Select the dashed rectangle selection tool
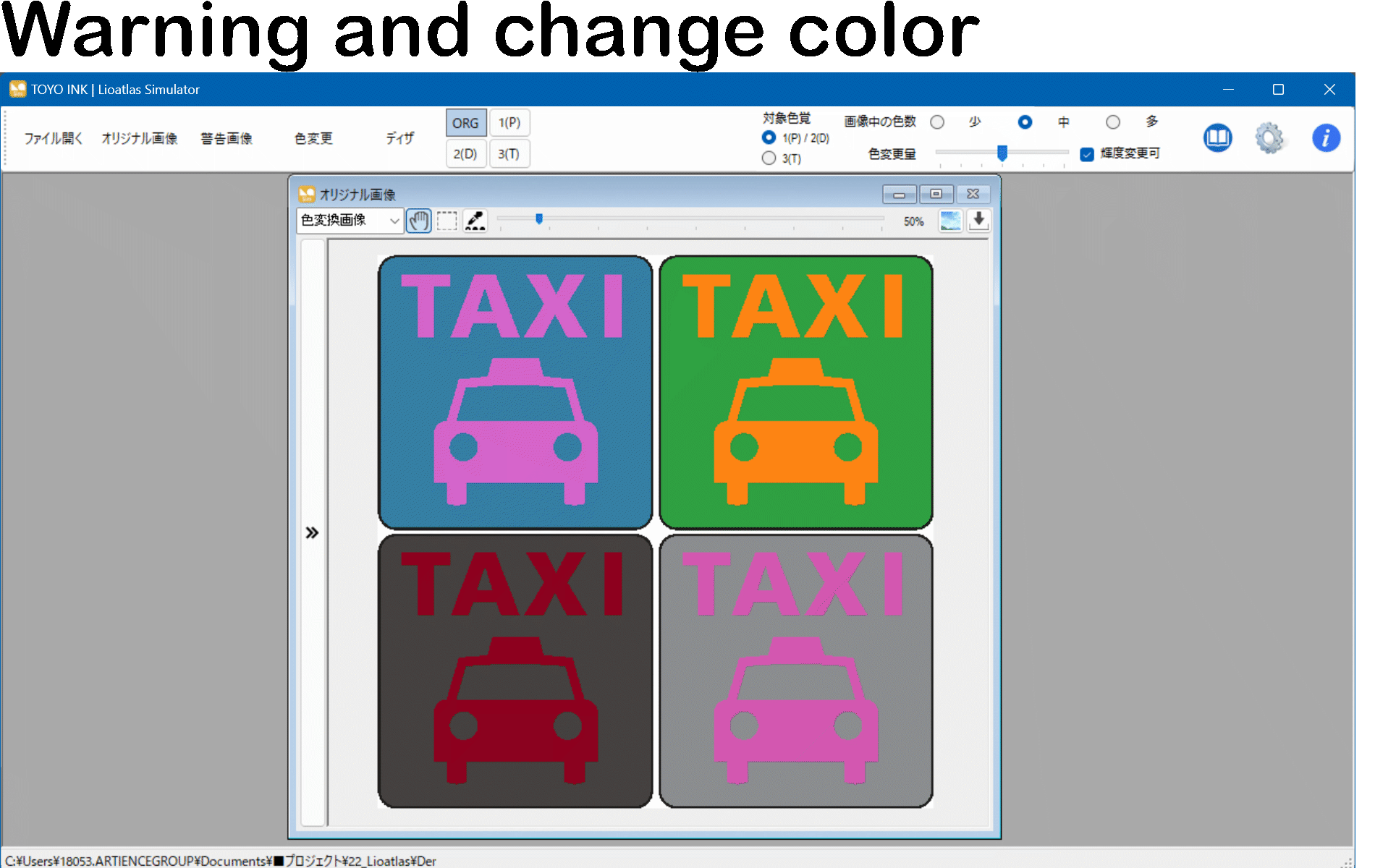The image size is (1375, 868). [x=447, y=221]
